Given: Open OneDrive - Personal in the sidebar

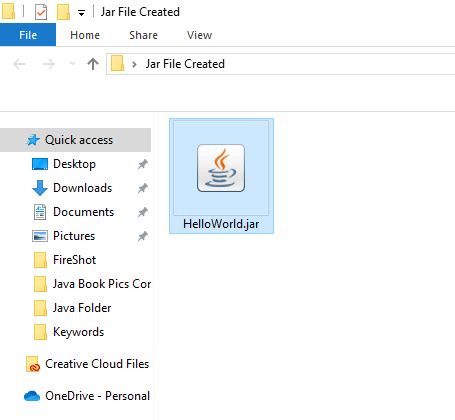Looking at the screenshot, I should (x=97, y=396).
